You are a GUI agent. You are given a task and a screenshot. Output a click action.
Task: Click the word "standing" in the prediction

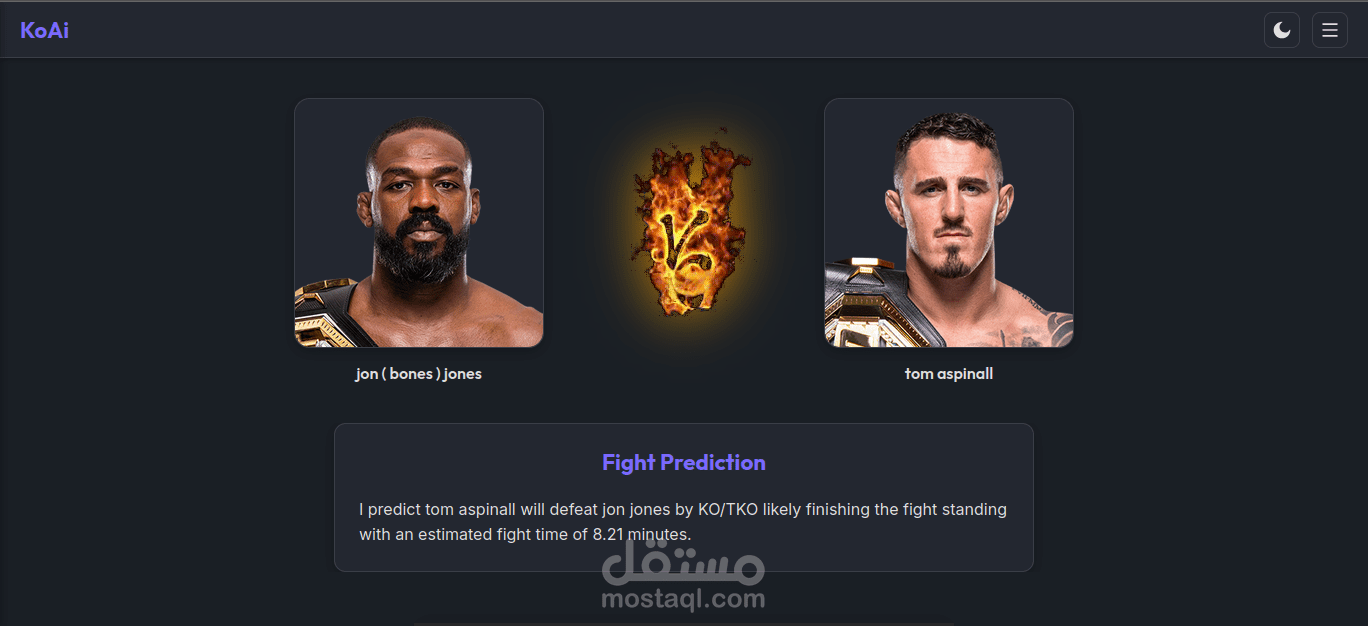(974, 510)
